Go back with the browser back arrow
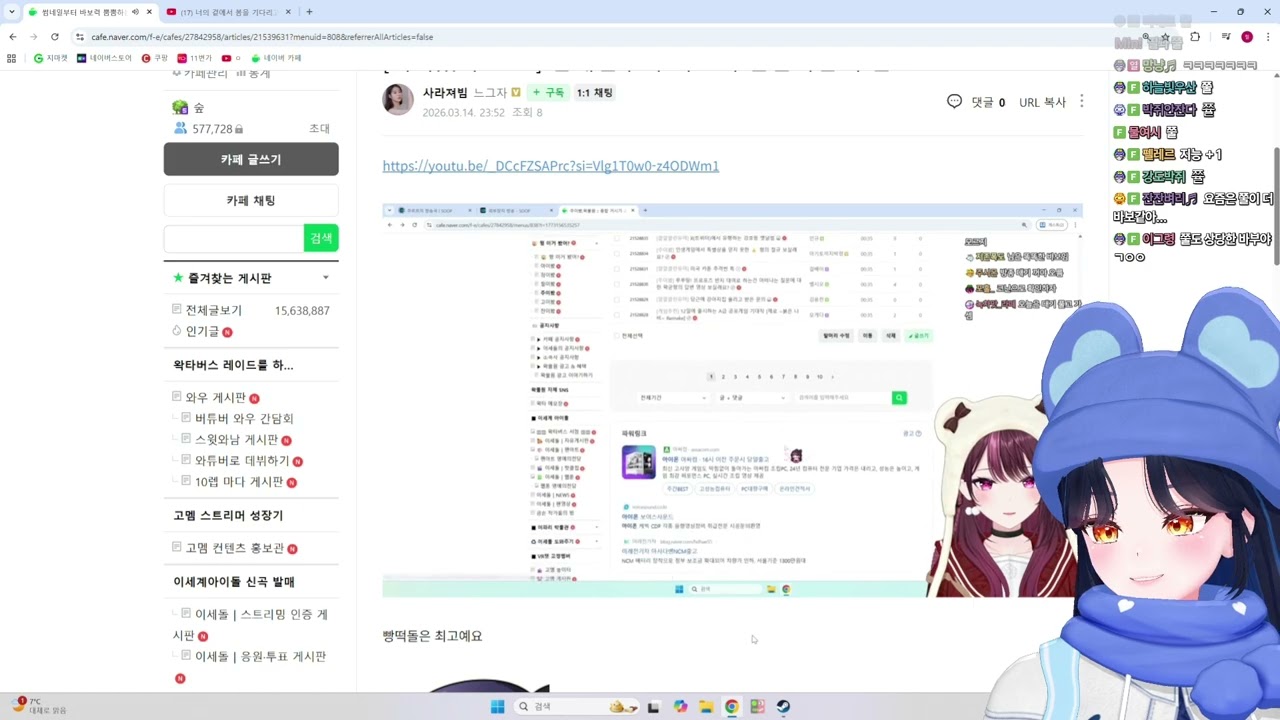1280x720 pixels. 12,37
